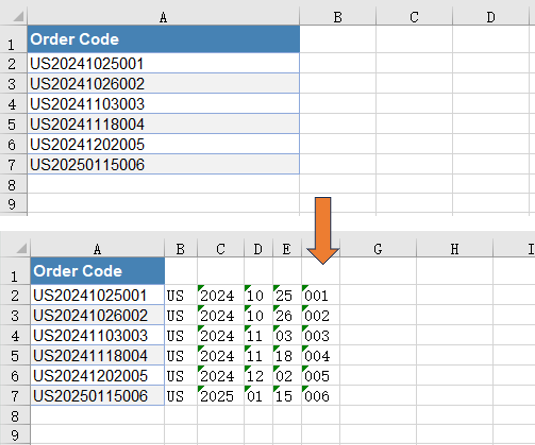
Task: Select column C header in the upper sheet
Action: [x=414, y=17]
